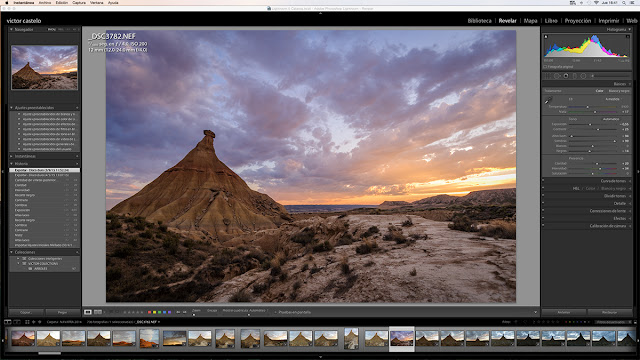Click the Restaurar button

pos(609,312)
